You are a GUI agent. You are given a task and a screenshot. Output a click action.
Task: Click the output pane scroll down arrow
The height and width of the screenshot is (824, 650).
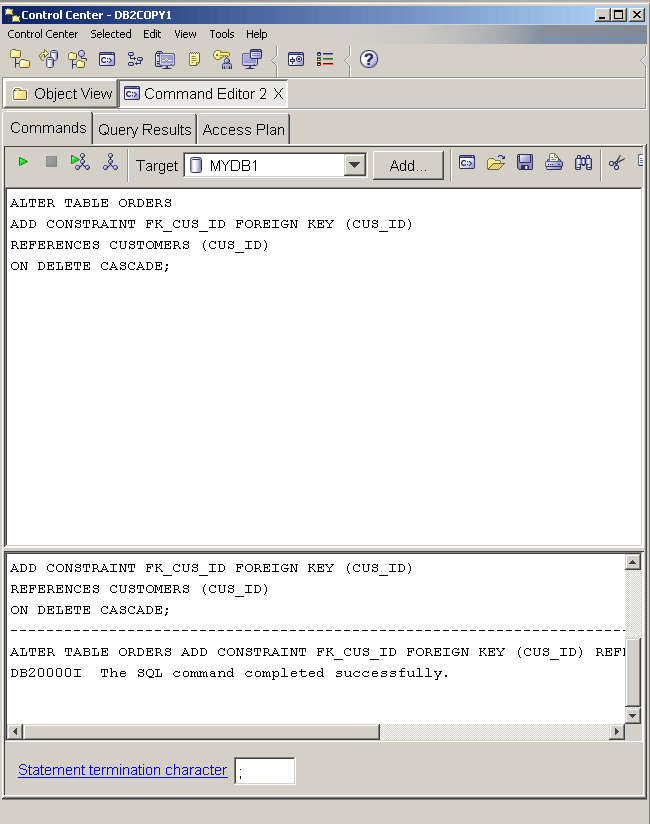coord(633,715)
